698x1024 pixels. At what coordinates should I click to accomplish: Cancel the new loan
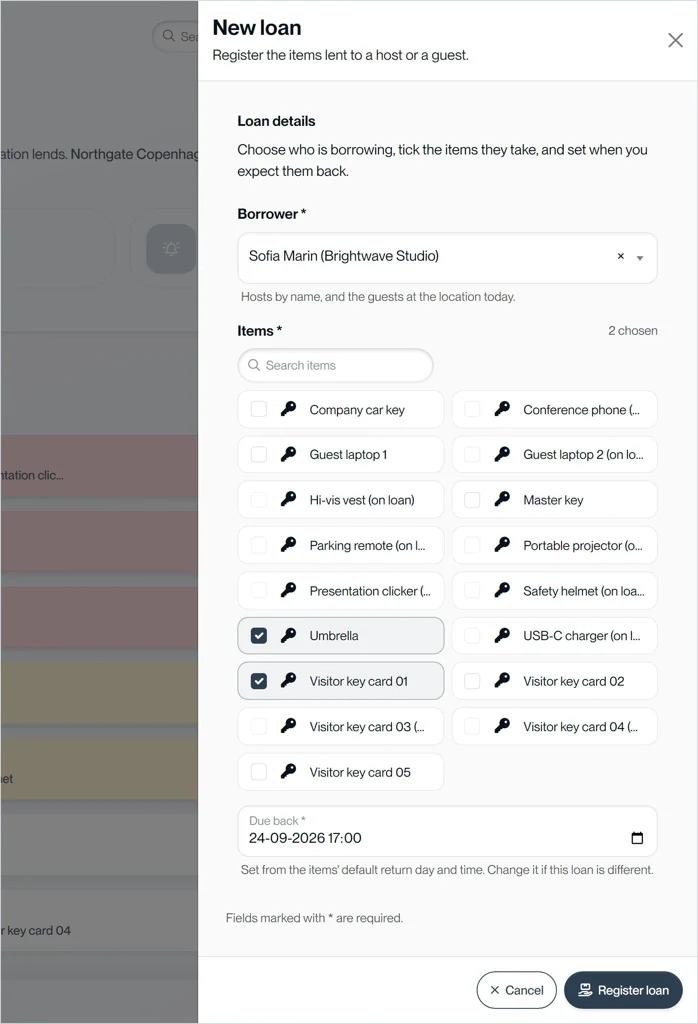pyautogui.click(x=516, y=990)
